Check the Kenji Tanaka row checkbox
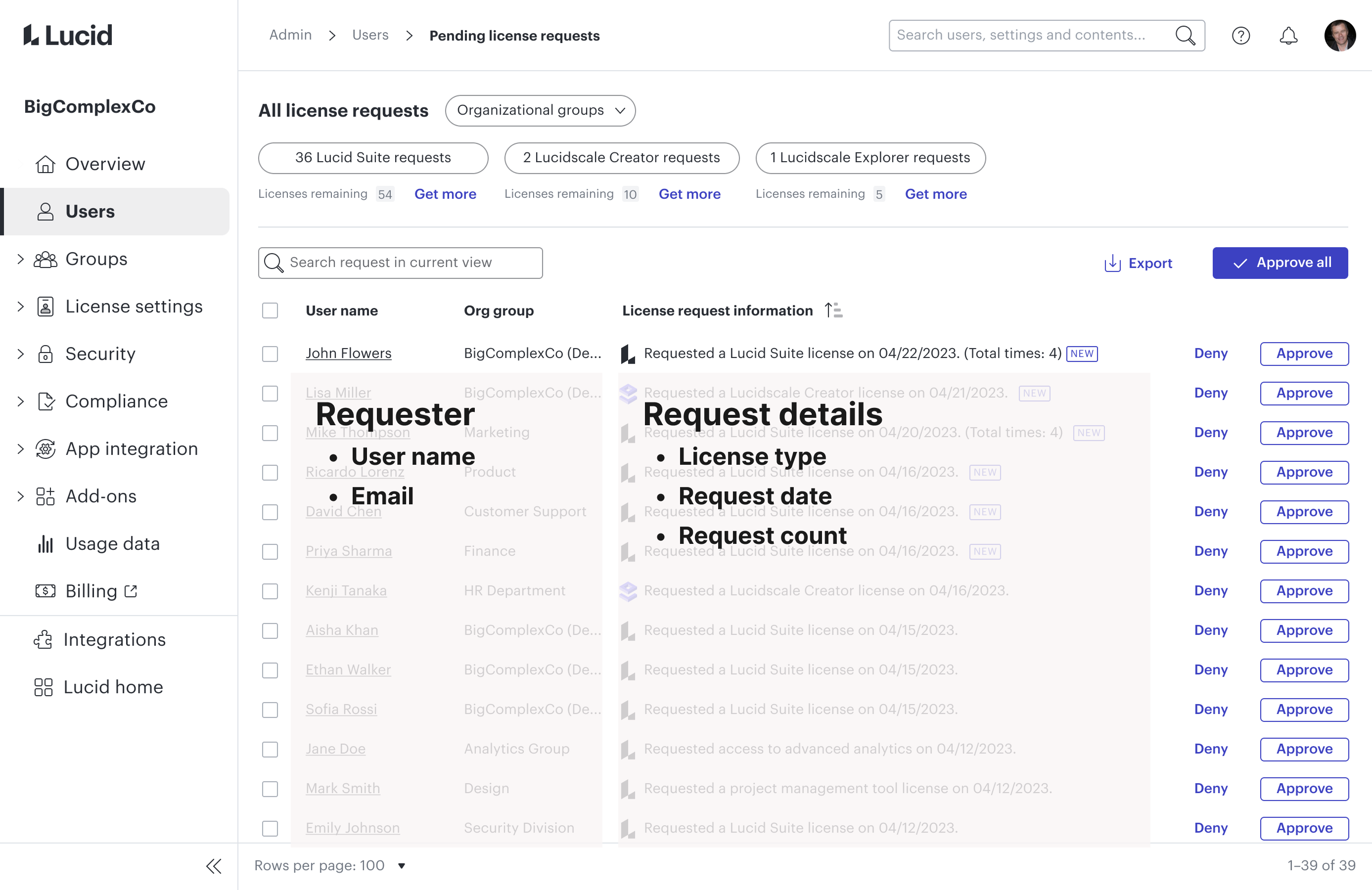The width and height of the screenshot is (1372, 890). (270, 591)
